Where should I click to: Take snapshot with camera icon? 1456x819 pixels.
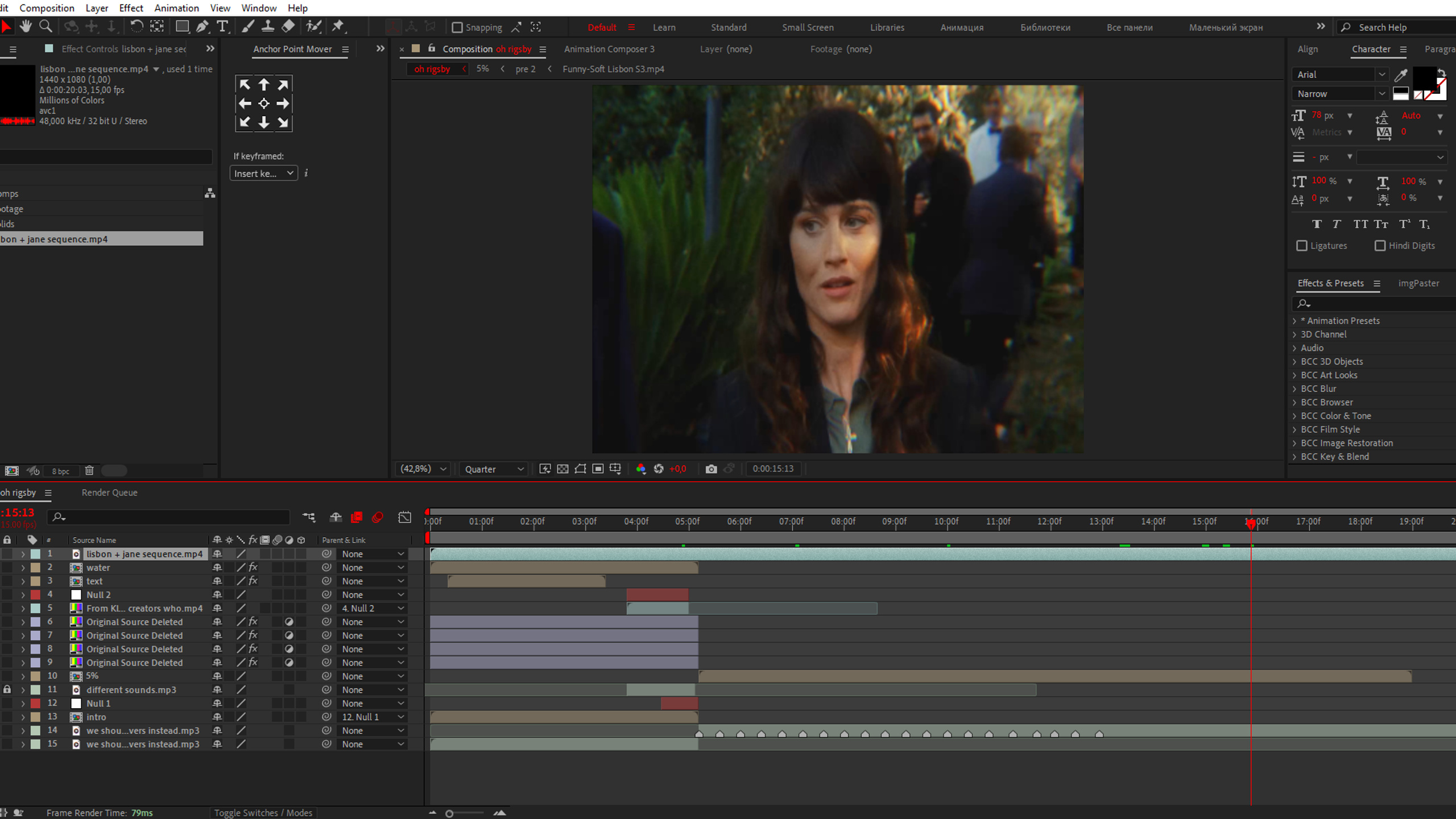[711, 469]
